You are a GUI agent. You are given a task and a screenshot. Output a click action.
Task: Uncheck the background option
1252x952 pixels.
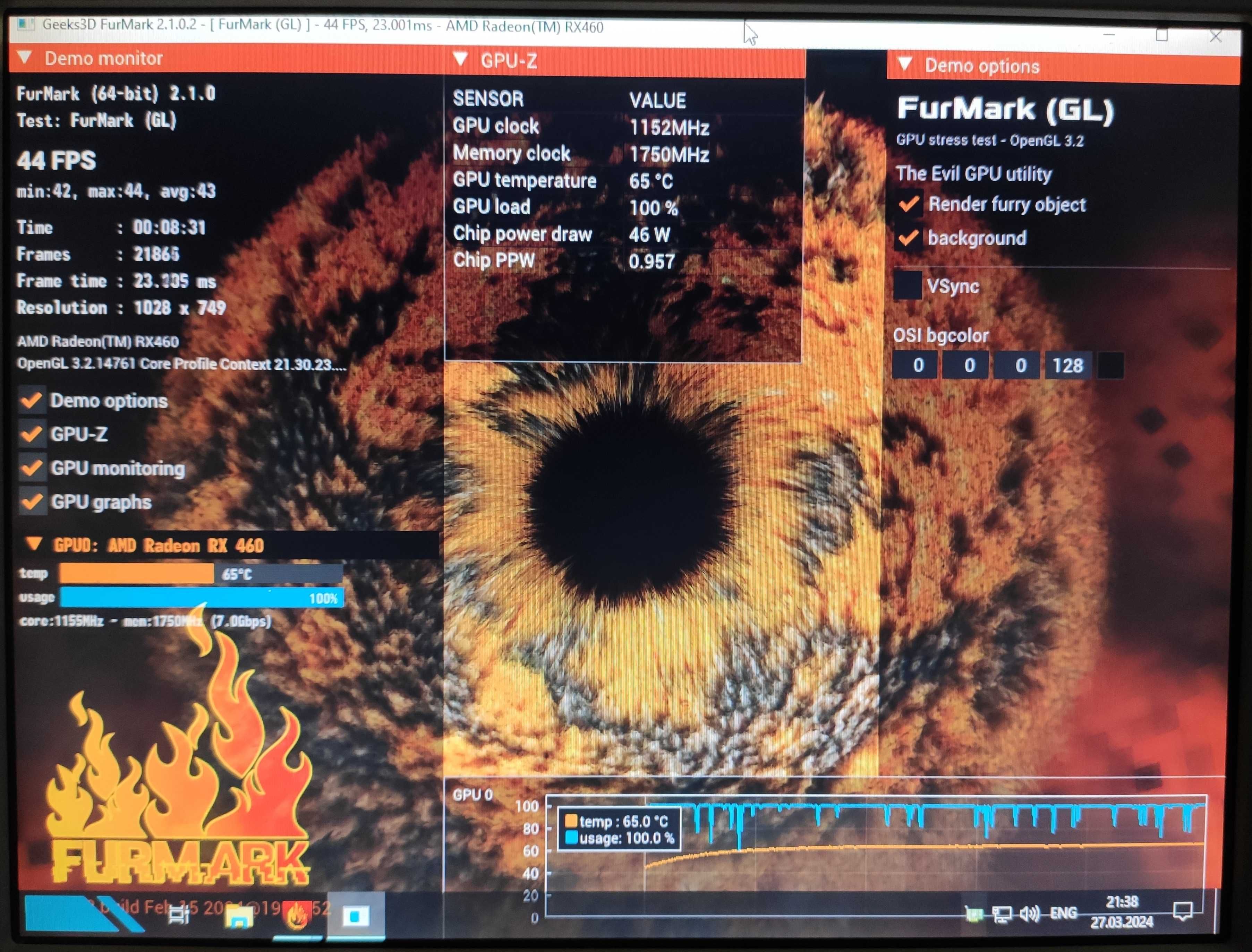pyautogui.click(x=909, y=238)
